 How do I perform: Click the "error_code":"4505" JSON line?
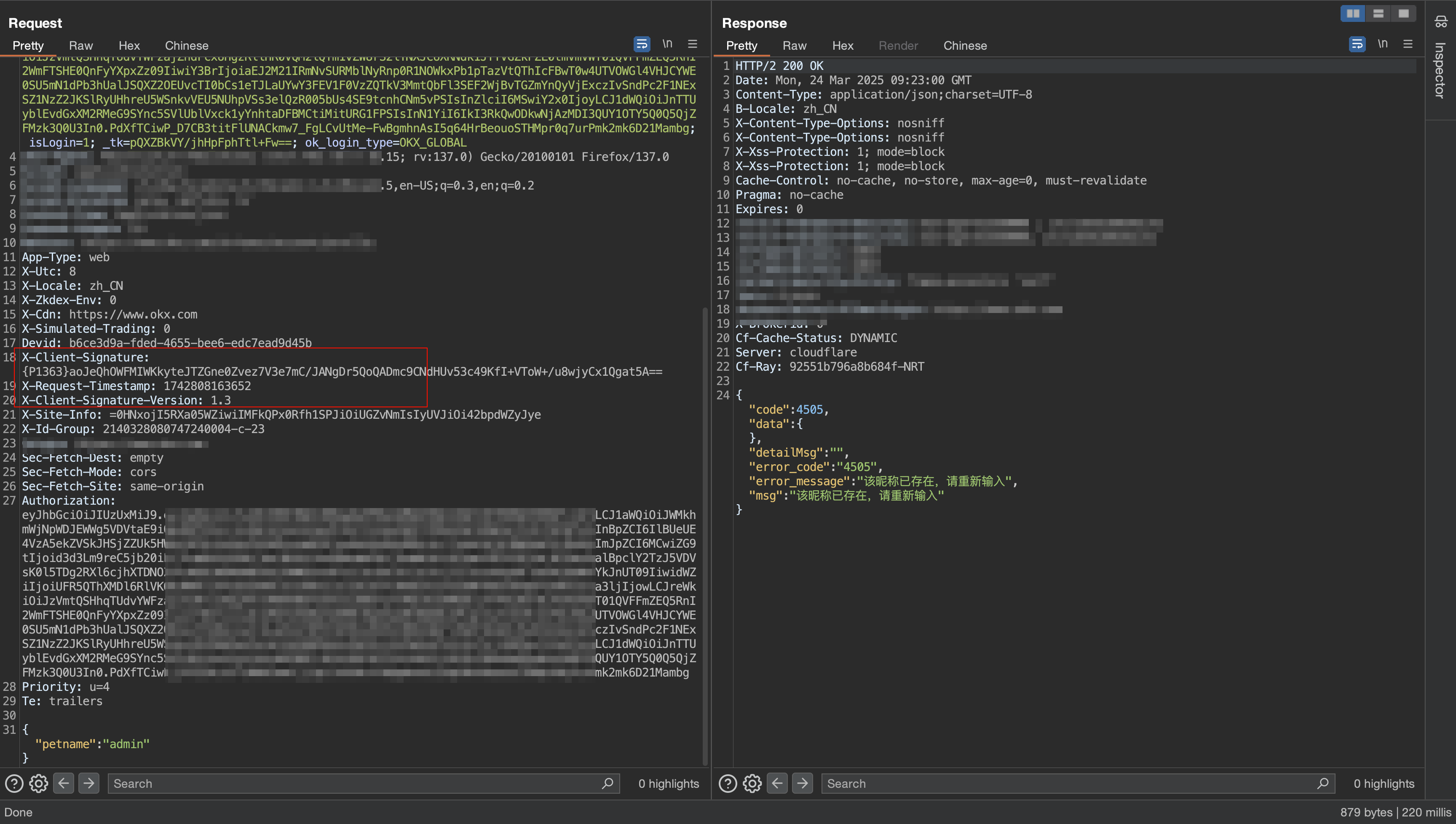(816, 467)
